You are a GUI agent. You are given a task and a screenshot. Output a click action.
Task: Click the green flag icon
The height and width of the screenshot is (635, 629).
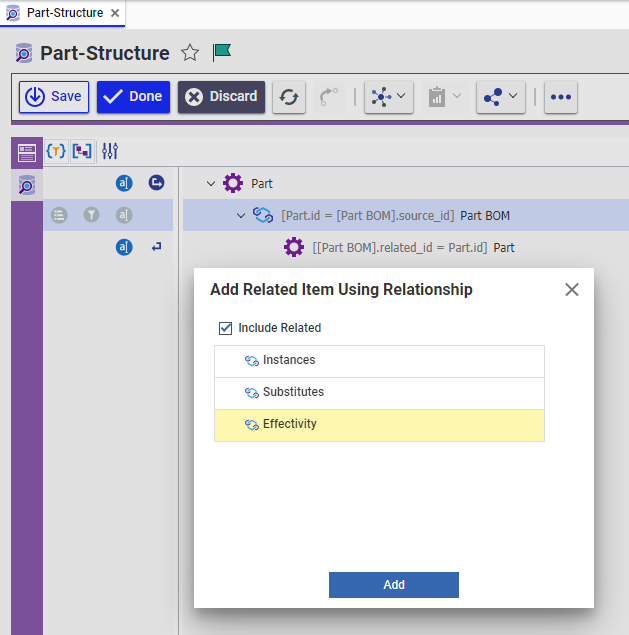222,53
